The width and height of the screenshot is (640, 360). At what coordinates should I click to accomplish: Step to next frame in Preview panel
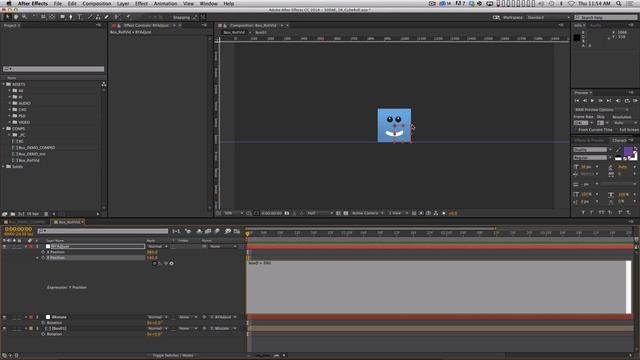coord(600,100)
